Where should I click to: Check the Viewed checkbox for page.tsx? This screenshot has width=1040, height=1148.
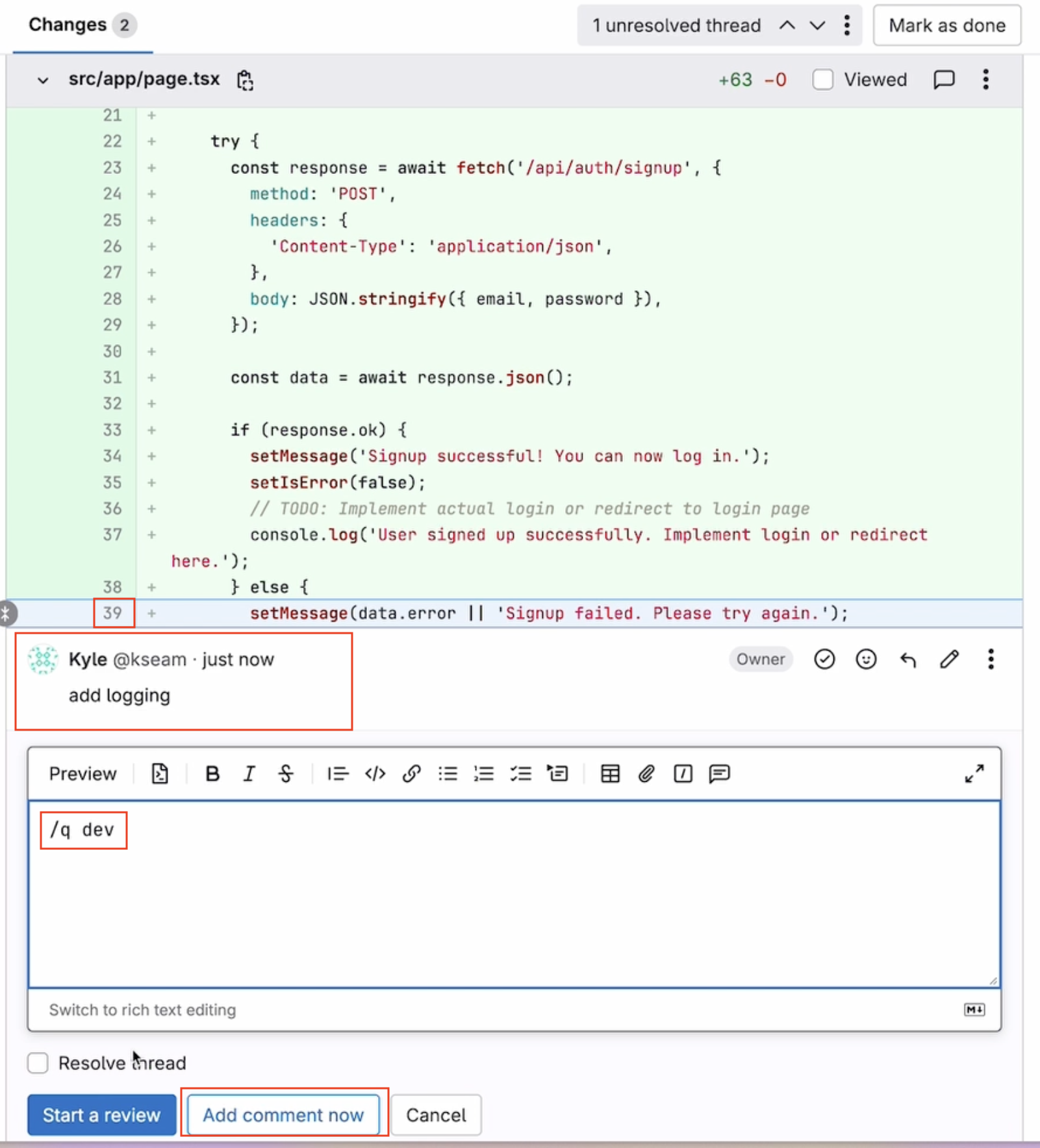tap(823, 80)
